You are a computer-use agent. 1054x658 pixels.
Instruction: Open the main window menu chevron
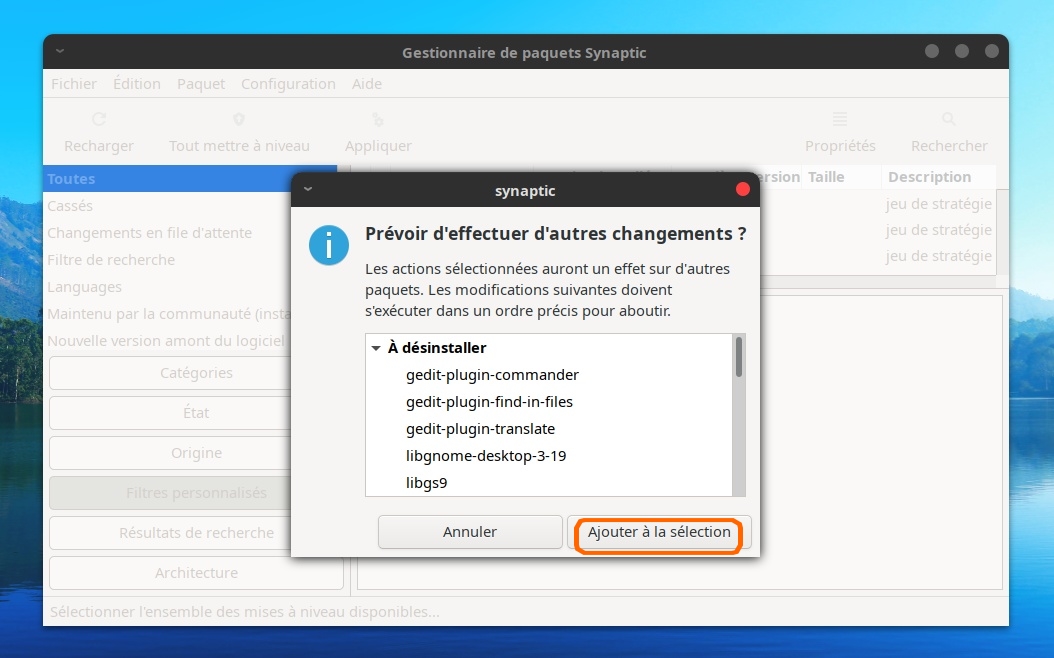tap(60, 51)
